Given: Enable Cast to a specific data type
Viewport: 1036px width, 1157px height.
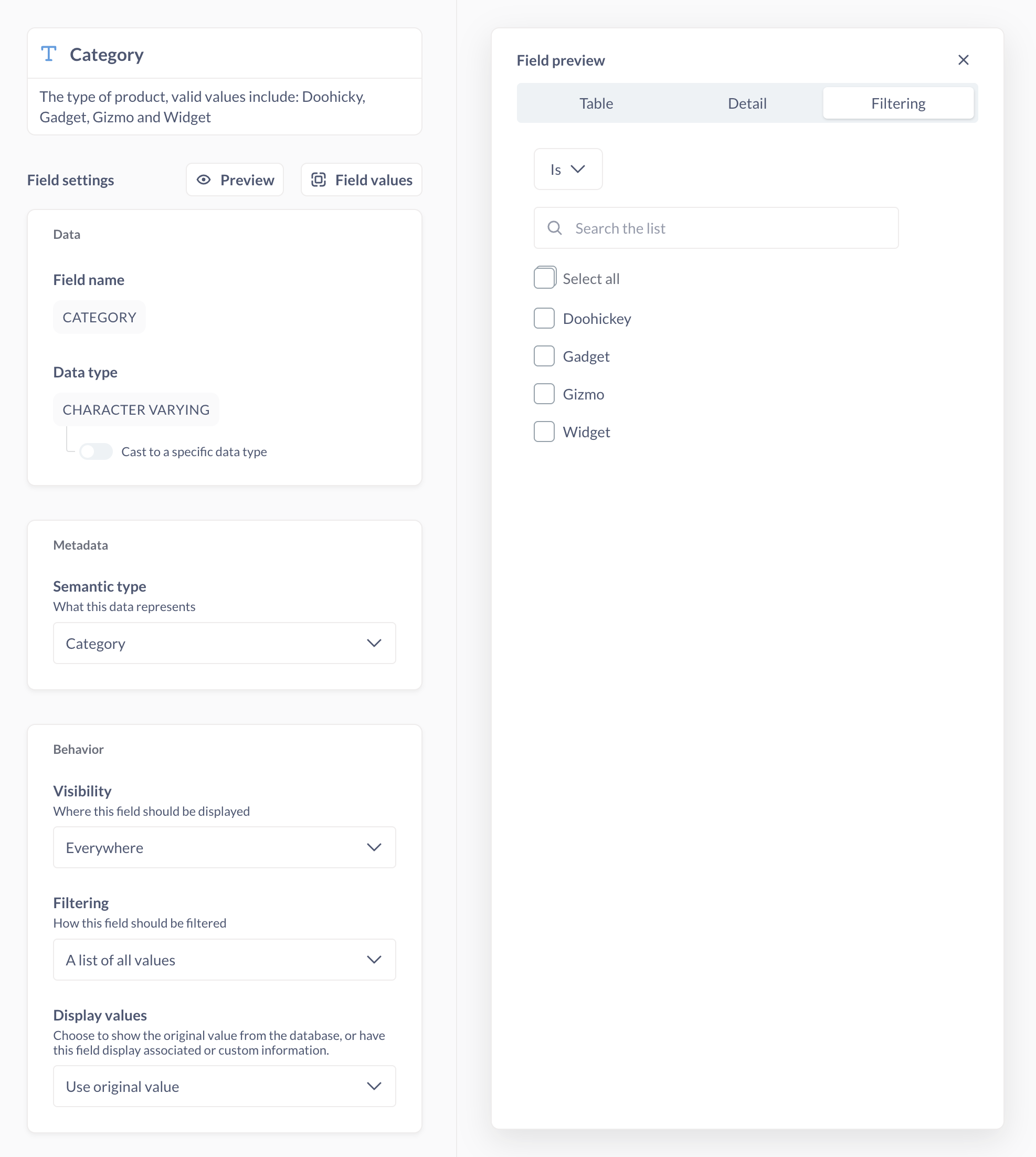Looking at the screenshot, I should pos(96,451).
